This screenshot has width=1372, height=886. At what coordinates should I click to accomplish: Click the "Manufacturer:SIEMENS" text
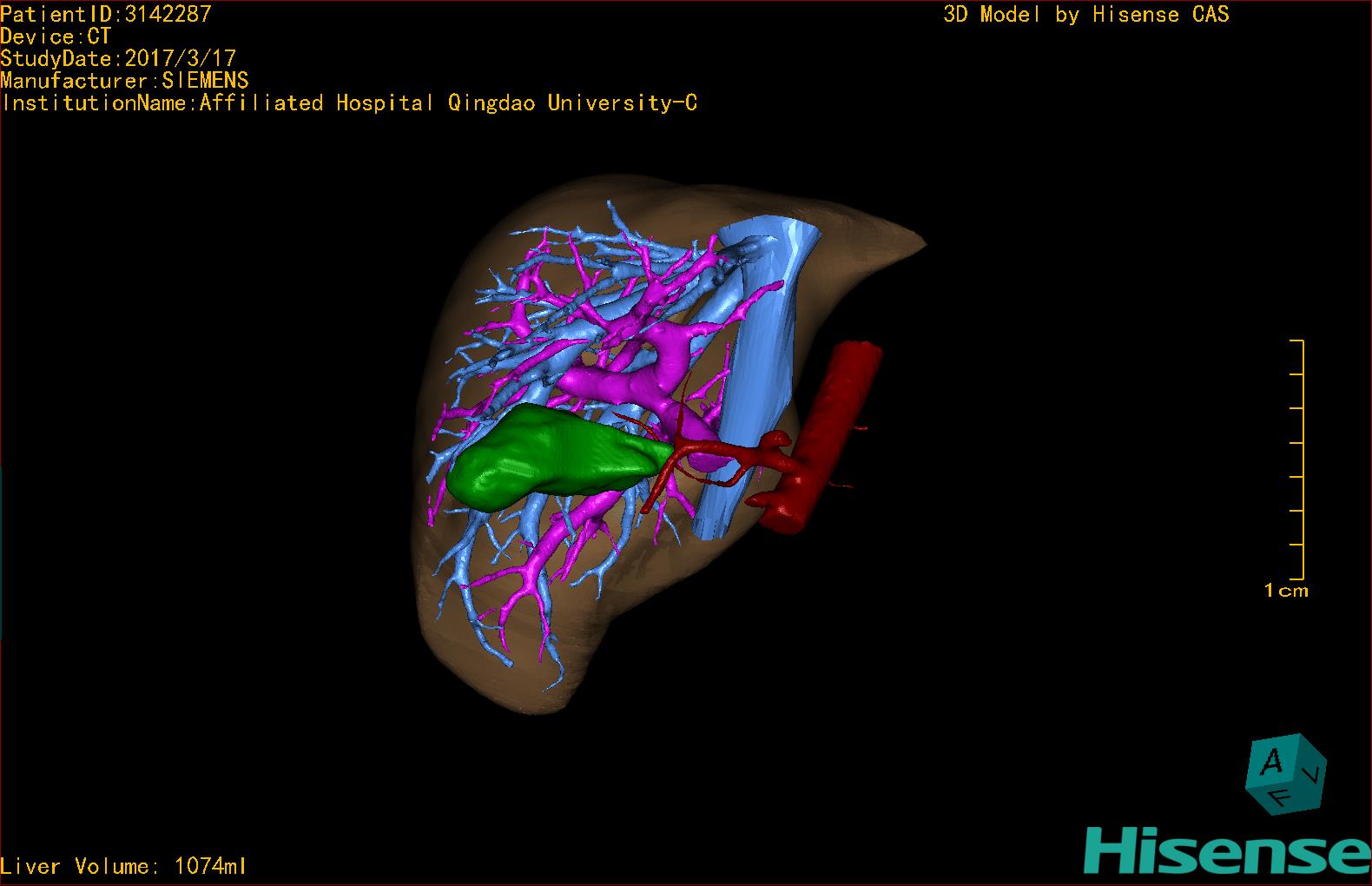pyautogui.click(x=124, y=81)
